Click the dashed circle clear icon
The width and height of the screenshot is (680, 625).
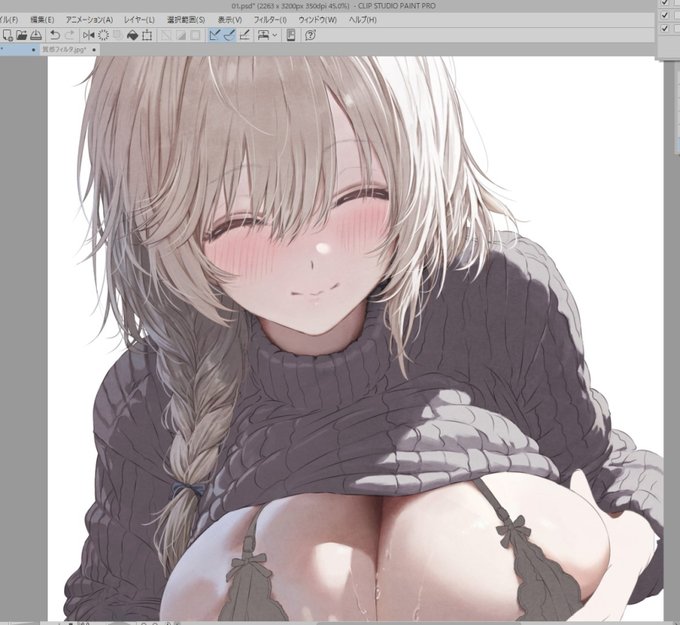pos(103,35)
